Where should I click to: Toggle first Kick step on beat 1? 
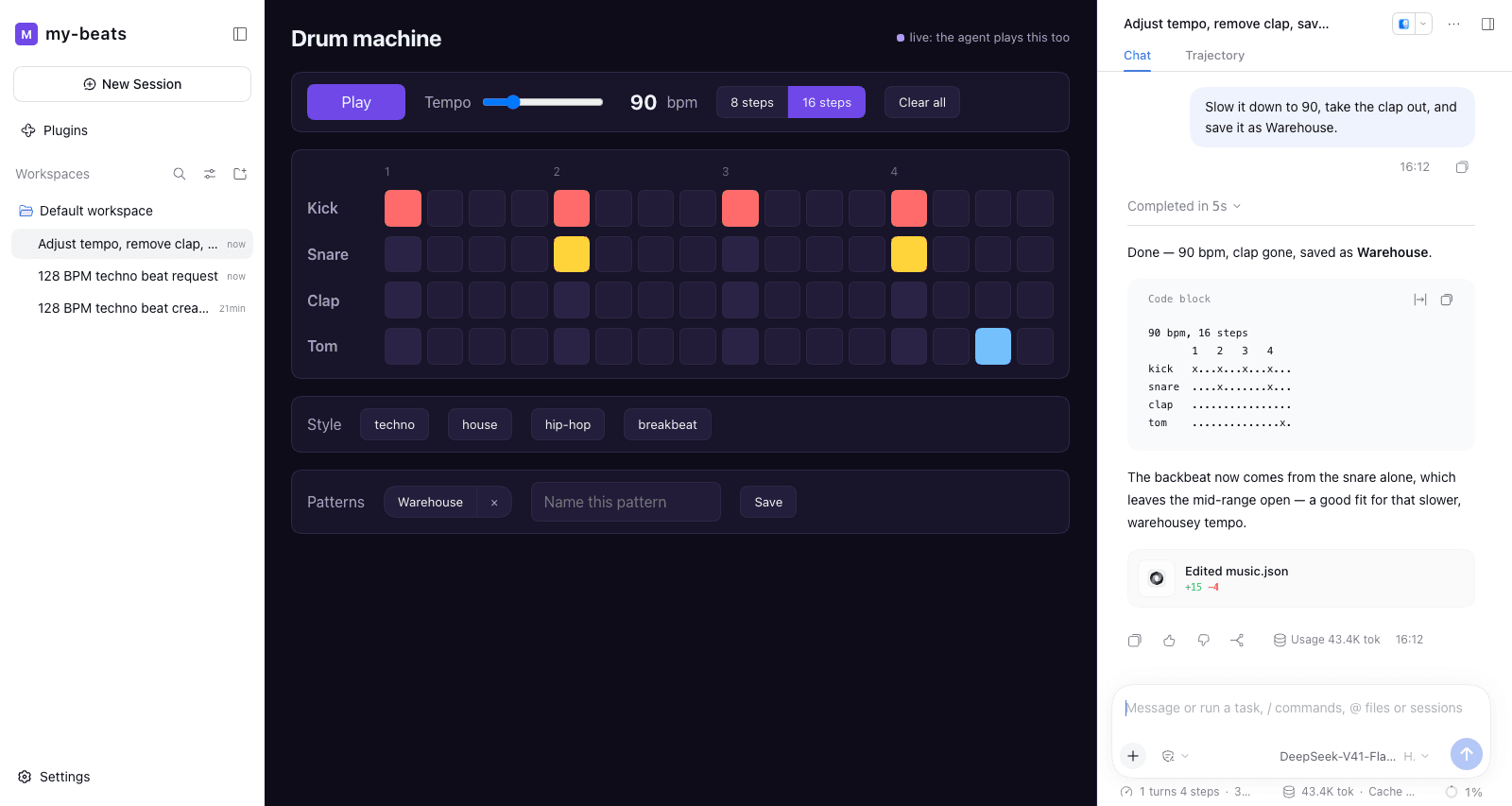pos(403,208)
